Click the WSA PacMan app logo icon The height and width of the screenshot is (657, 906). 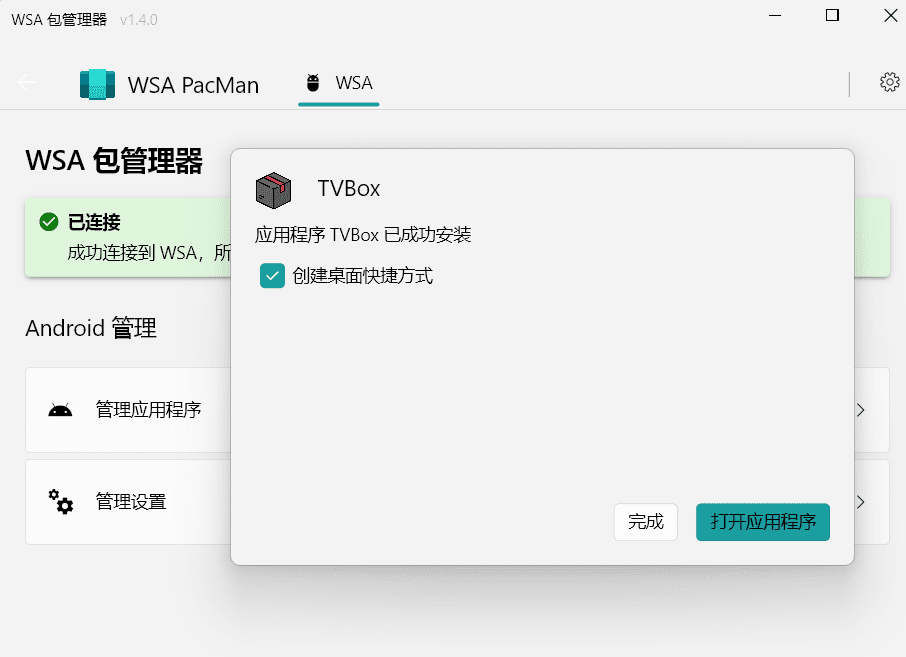click(x=98, y=84)
